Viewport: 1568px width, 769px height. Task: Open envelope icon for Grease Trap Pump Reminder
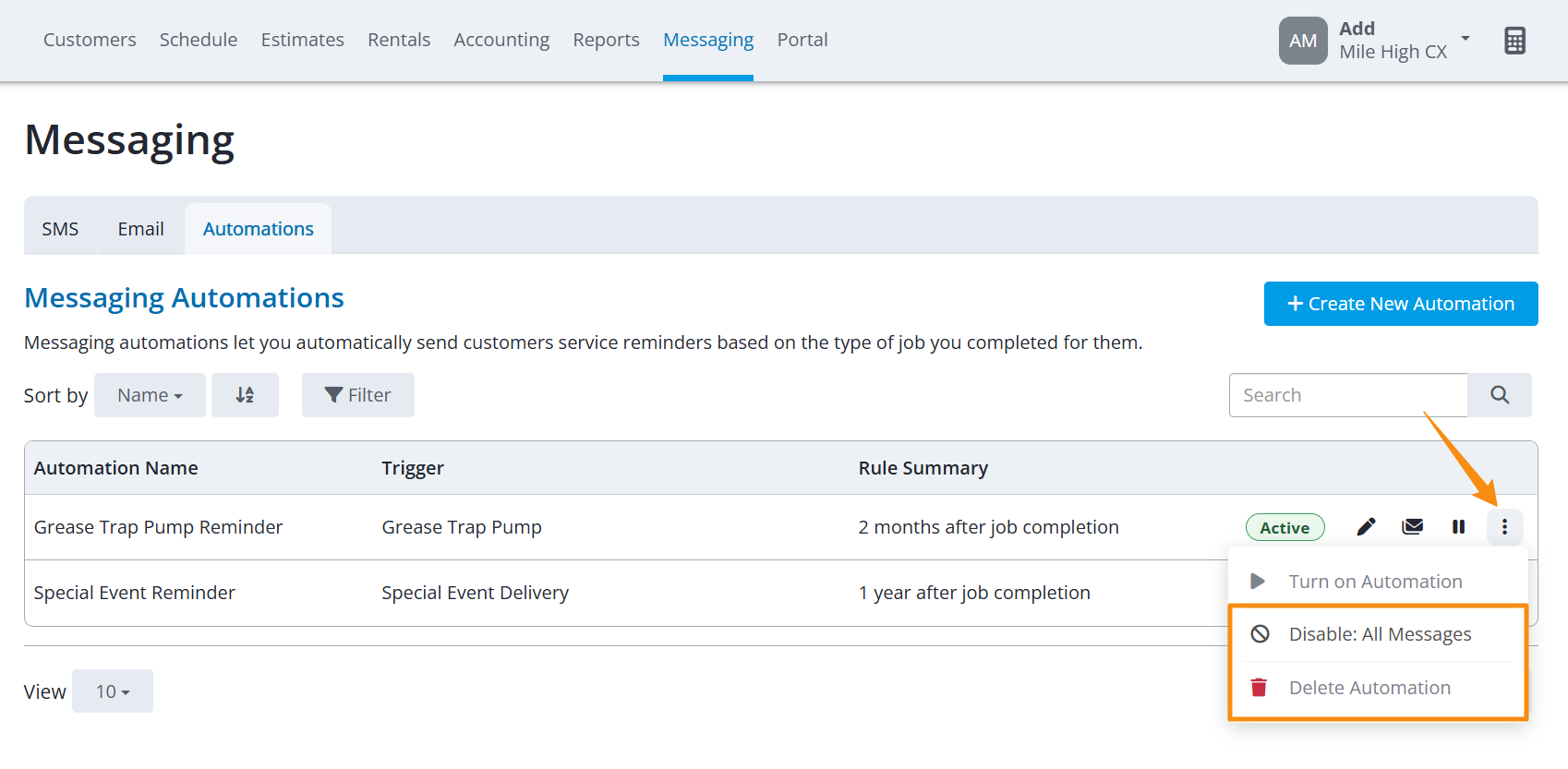[1413, 527]
